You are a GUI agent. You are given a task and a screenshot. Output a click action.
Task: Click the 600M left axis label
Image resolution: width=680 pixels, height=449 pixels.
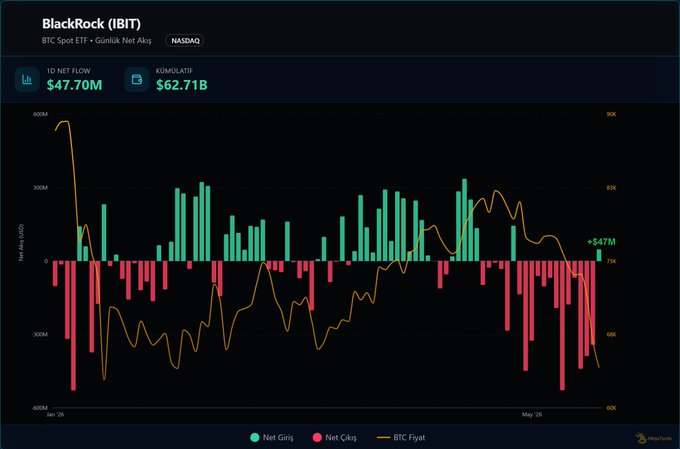tap(40, 114)
